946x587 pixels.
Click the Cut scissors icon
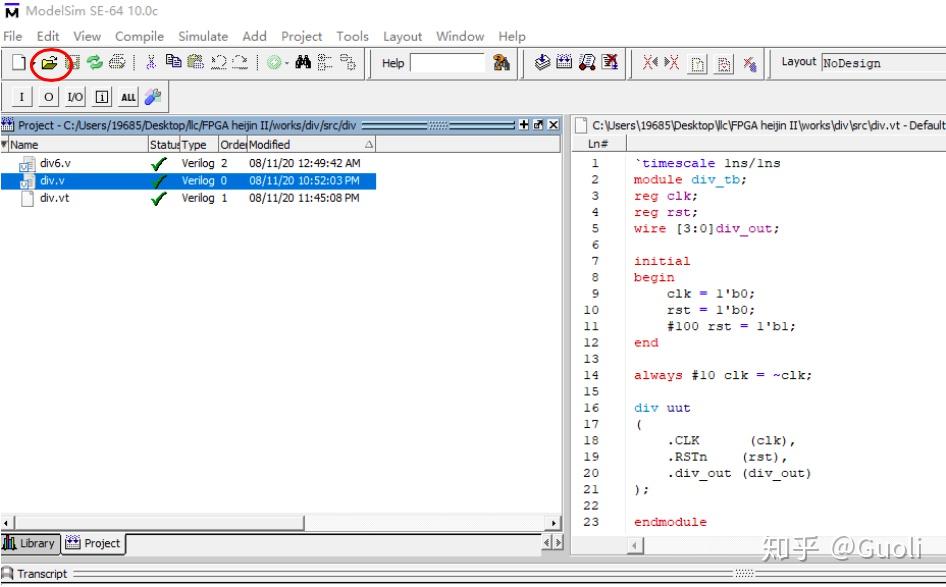pos(151,63)
